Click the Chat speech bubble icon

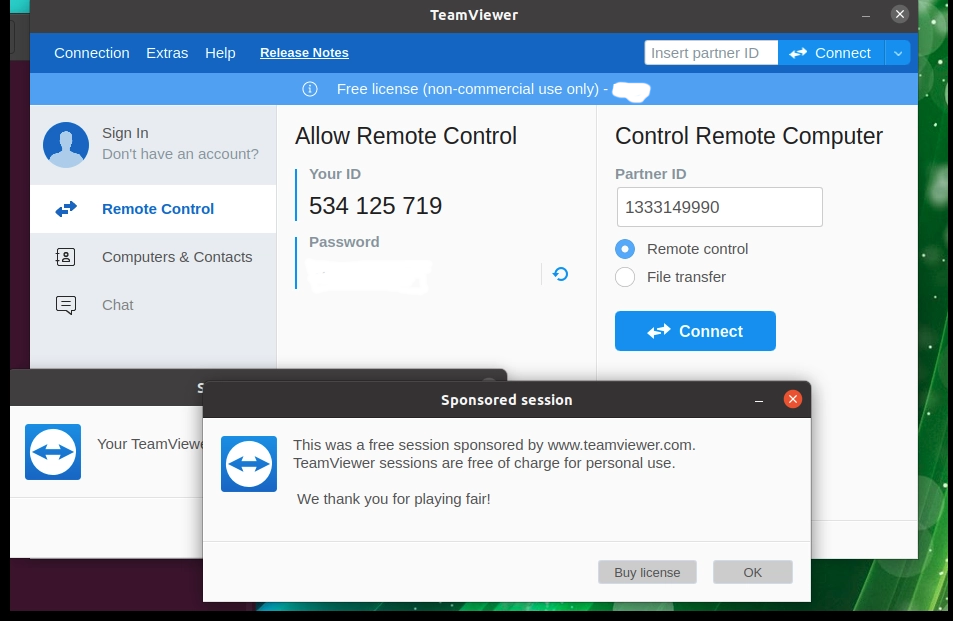[x=66, y=305]
